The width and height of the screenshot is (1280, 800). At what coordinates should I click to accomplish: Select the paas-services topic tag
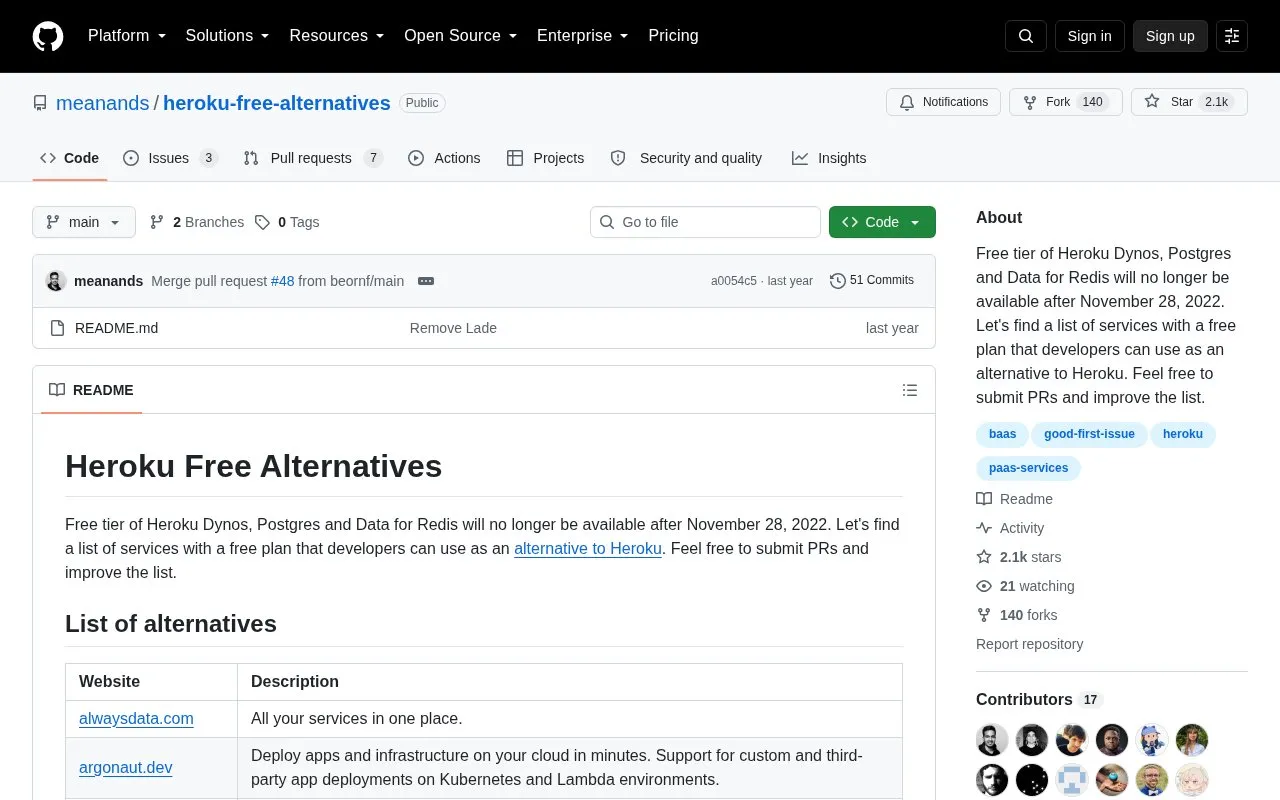point(1028,468)
